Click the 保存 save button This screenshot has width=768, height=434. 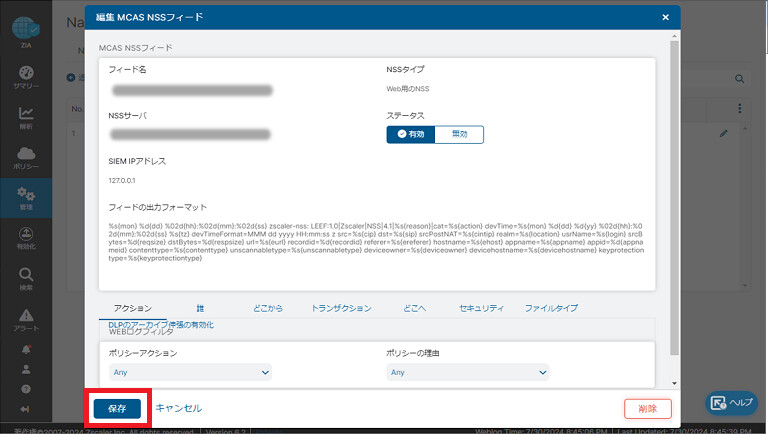pyautogui.click(x=117, y=409)
